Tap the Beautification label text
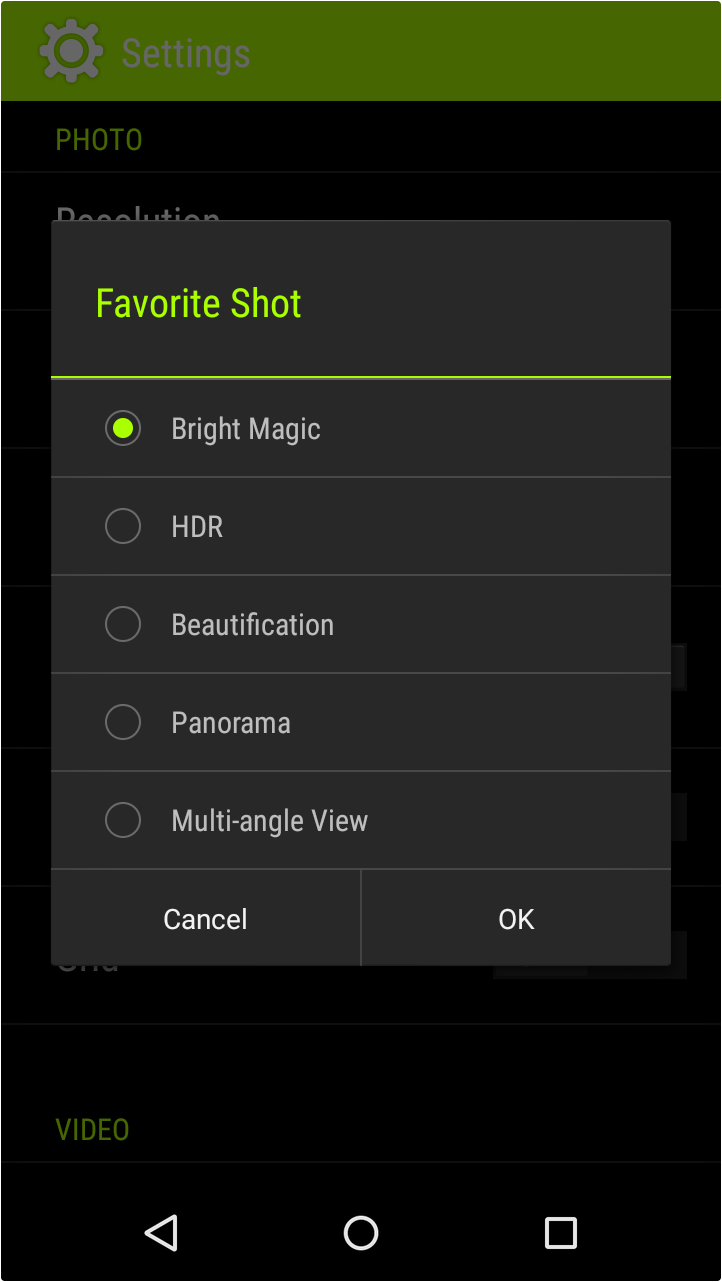 pos(253,625)
